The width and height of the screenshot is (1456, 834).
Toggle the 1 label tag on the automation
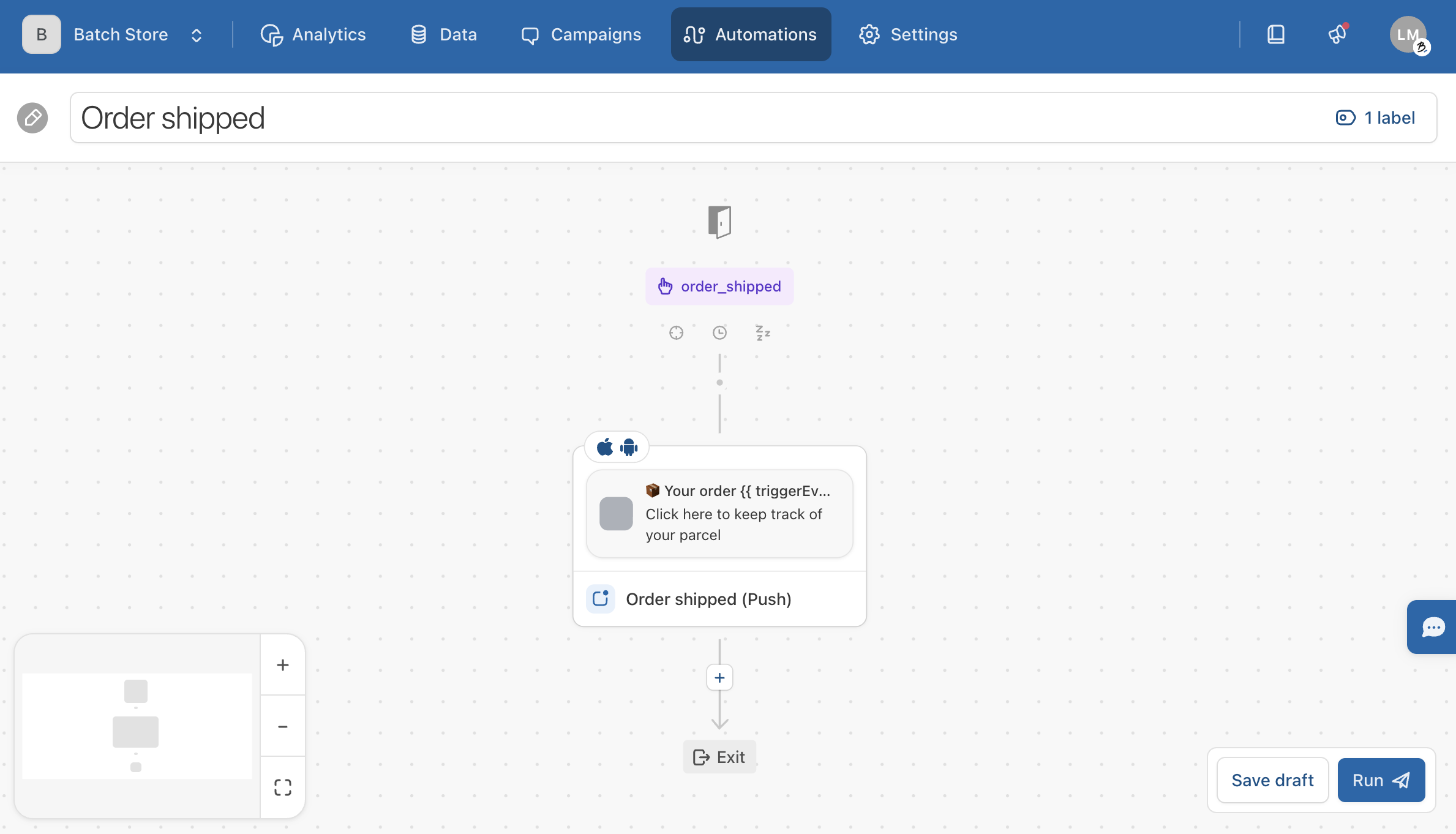[1375, 118]
